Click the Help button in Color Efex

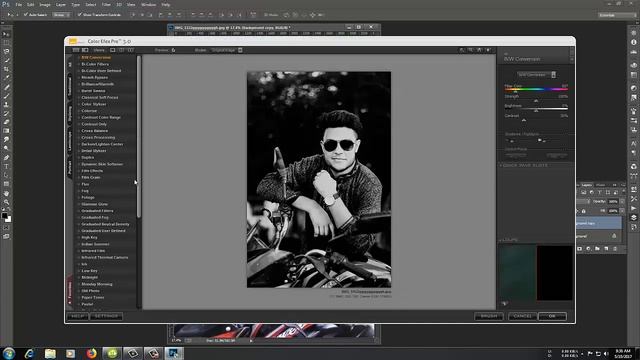(x=77, y=316)
